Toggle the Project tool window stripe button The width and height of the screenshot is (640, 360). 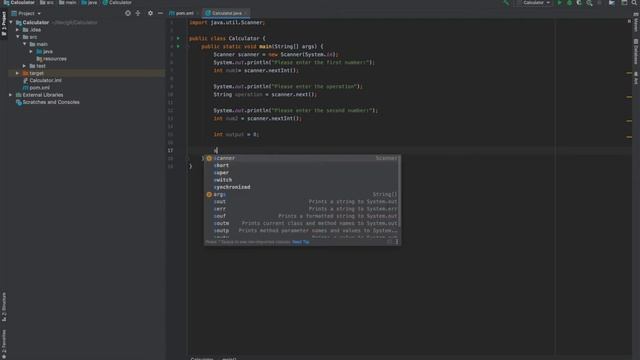[4, 24]
